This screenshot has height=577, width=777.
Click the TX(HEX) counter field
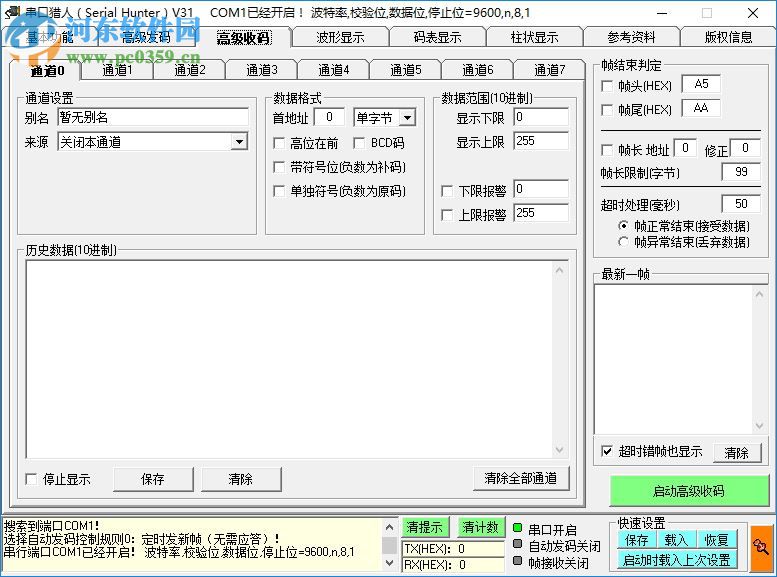(x=452, y=549)
